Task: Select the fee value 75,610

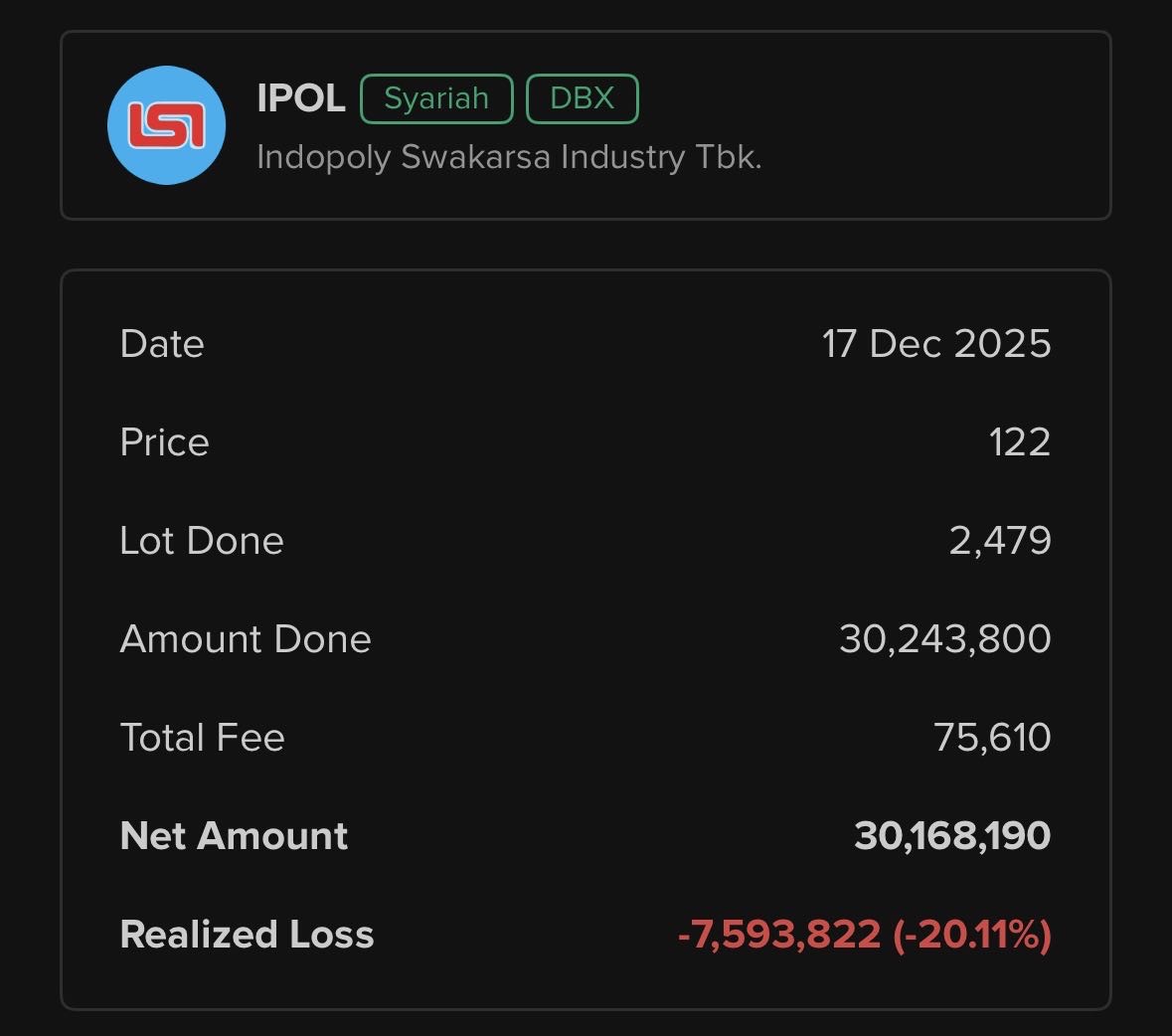Action: tap(991, 738)
